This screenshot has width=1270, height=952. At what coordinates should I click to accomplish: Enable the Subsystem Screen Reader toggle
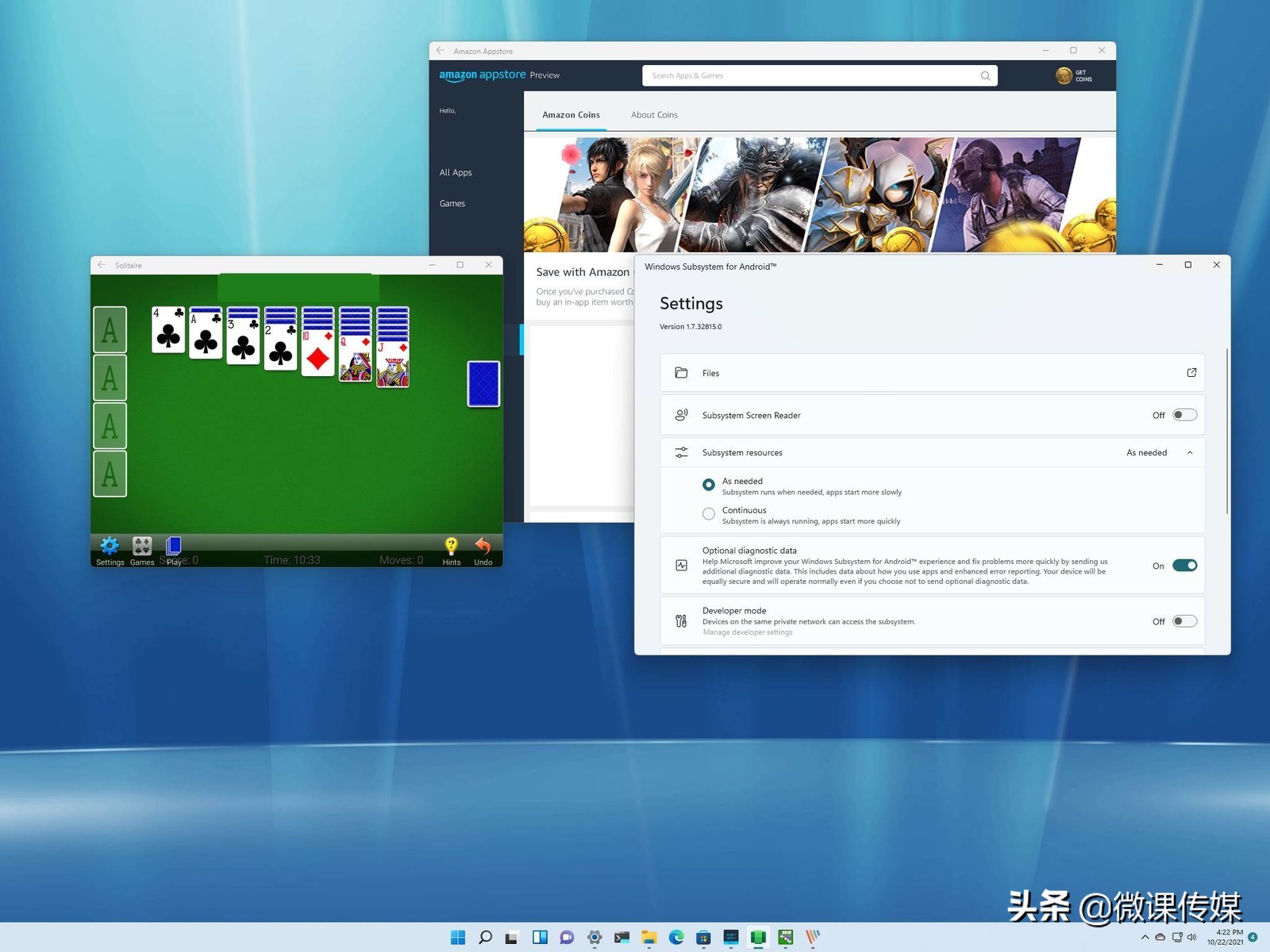[x=1184, y=414]
